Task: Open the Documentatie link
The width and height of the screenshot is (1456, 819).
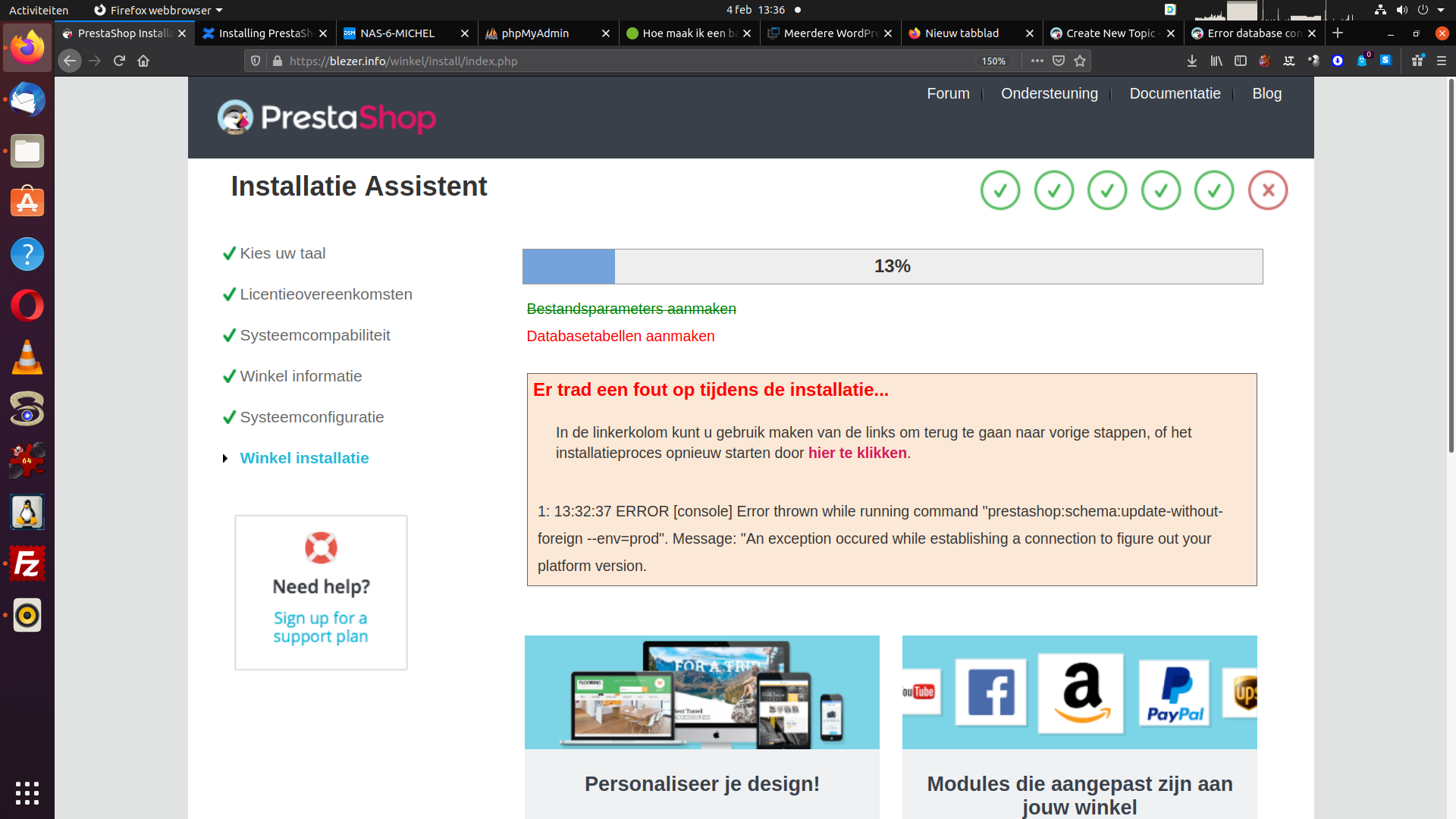Action: pos(1175,93)
